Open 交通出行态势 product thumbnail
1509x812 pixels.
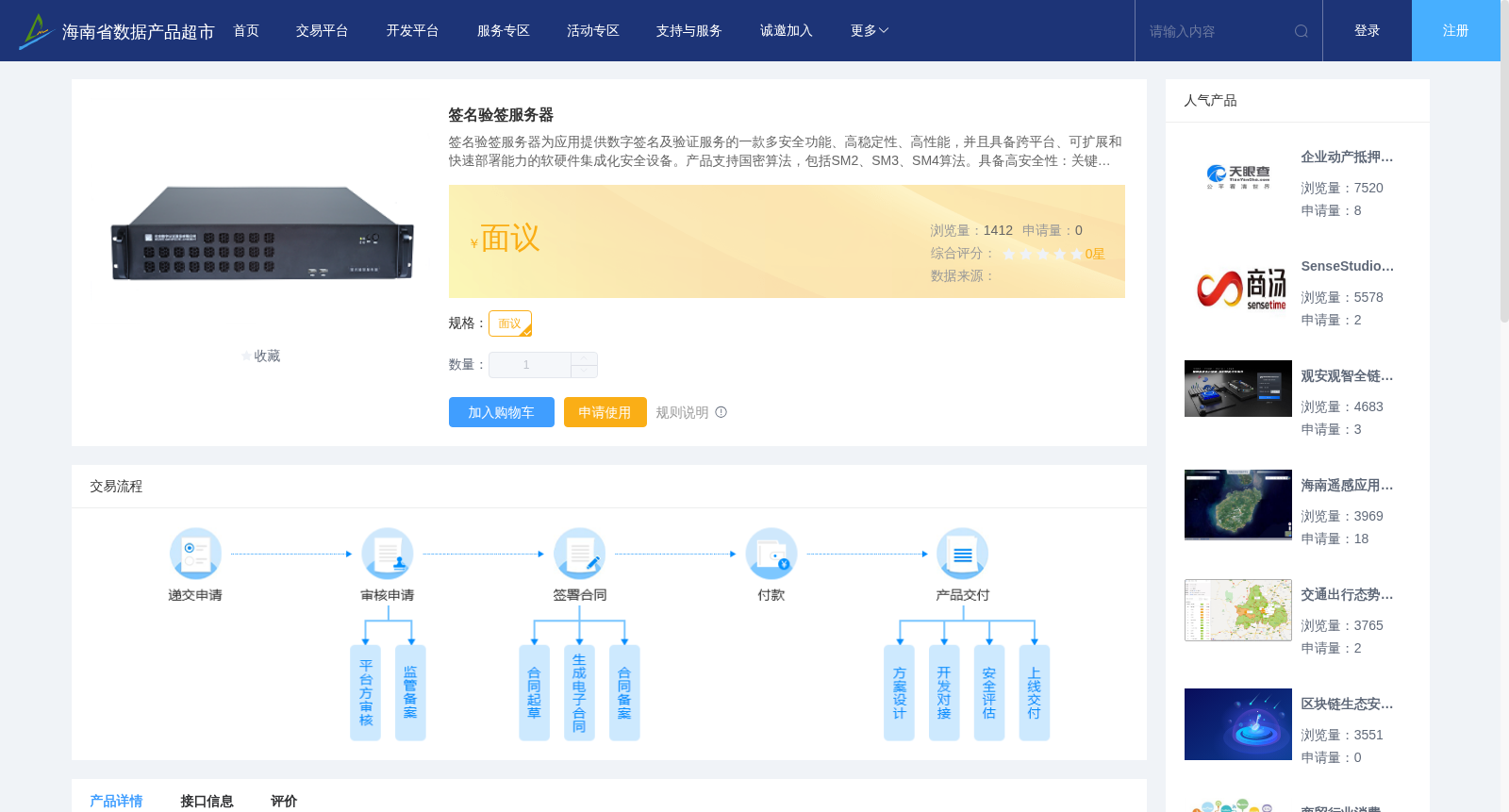[x=1238, y=610]
